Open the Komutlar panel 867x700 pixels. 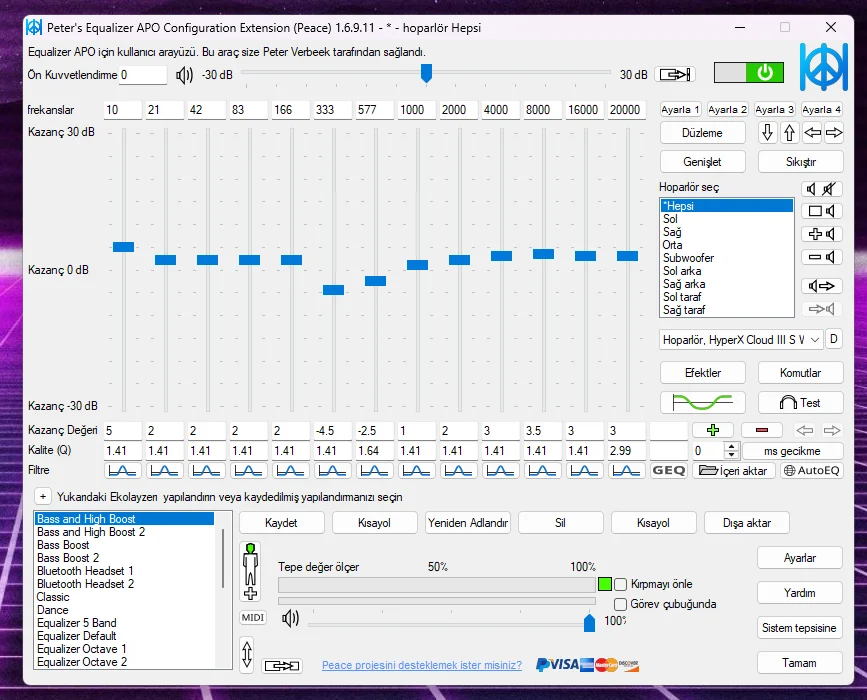click(801, 373)
